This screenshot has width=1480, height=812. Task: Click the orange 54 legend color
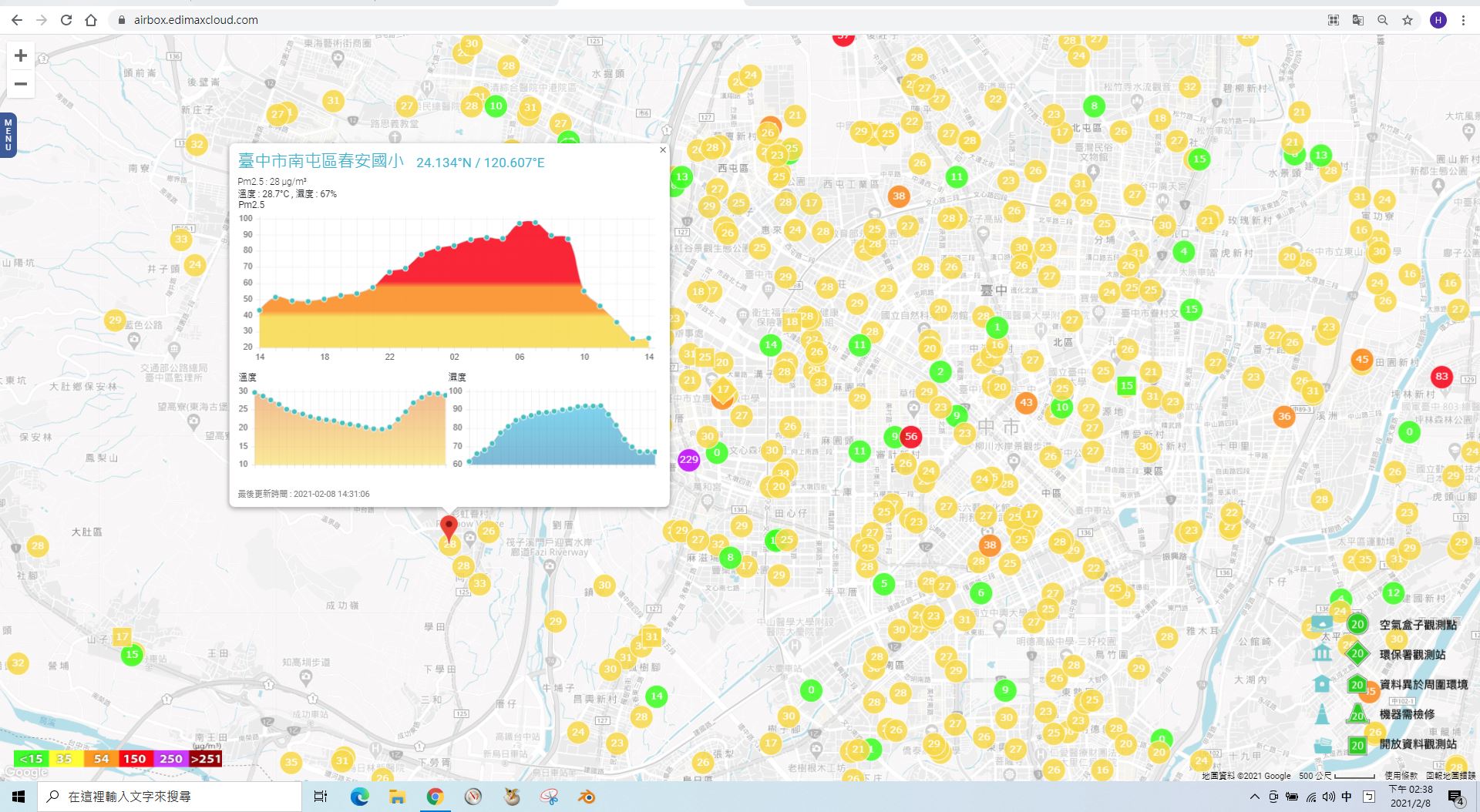[101, 759]
